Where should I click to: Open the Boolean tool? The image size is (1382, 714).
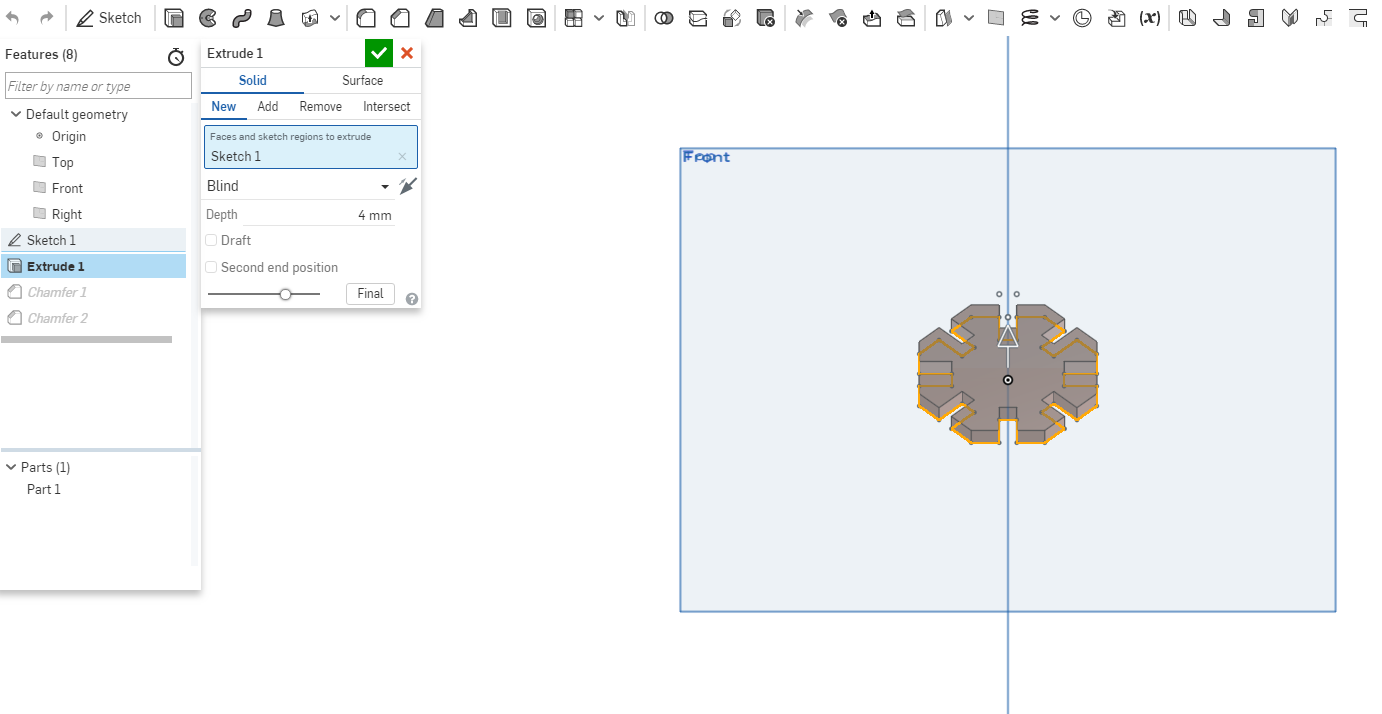[663, 18]
